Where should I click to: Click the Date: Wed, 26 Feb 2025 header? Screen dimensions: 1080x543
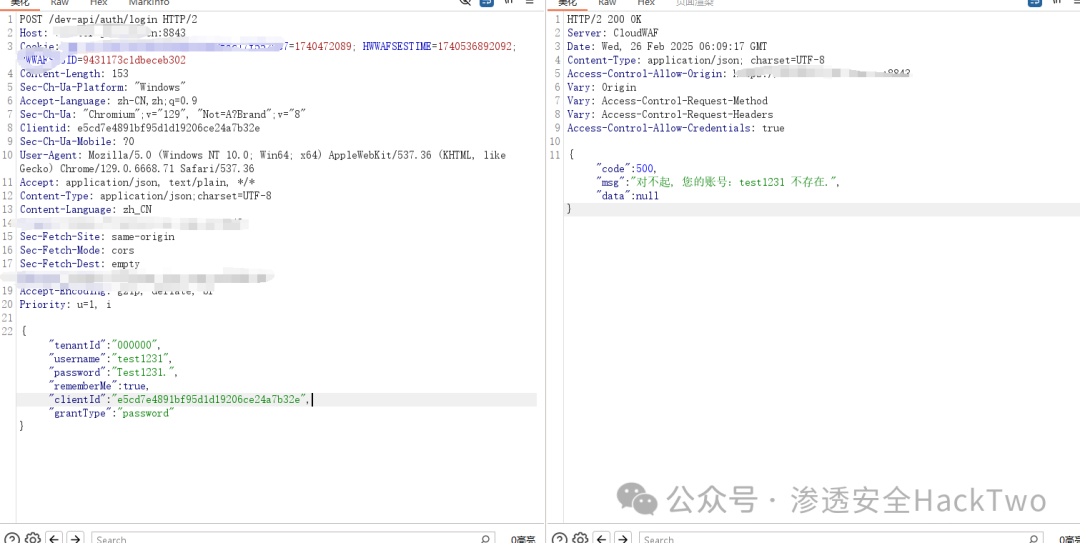coord(666,46)
